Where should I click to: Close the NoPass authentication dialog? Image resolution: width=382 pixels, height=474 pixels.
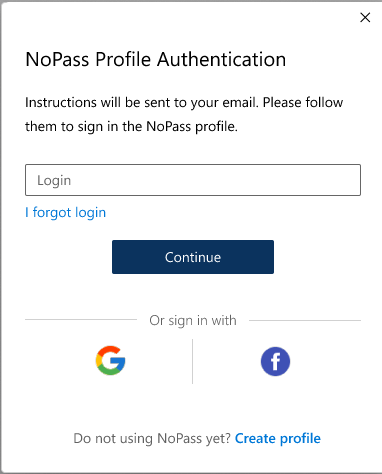pyautogui.click(x=365, y=17)
